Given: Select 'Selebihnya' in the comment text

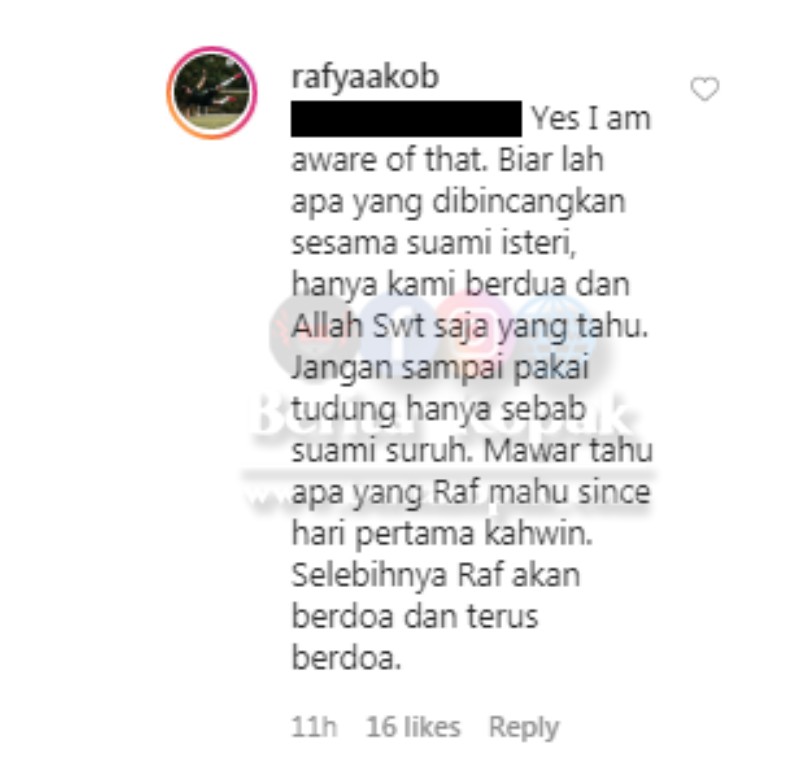Looking at the screenshot, I should (x=370, y=575).
